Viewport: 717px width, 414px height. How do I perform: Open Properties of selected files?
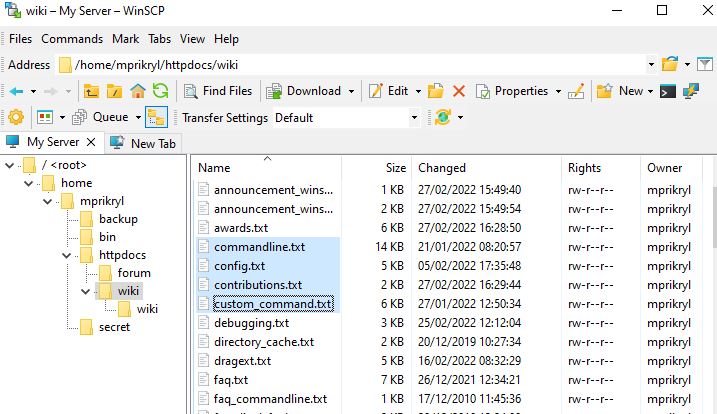point(512,91)
